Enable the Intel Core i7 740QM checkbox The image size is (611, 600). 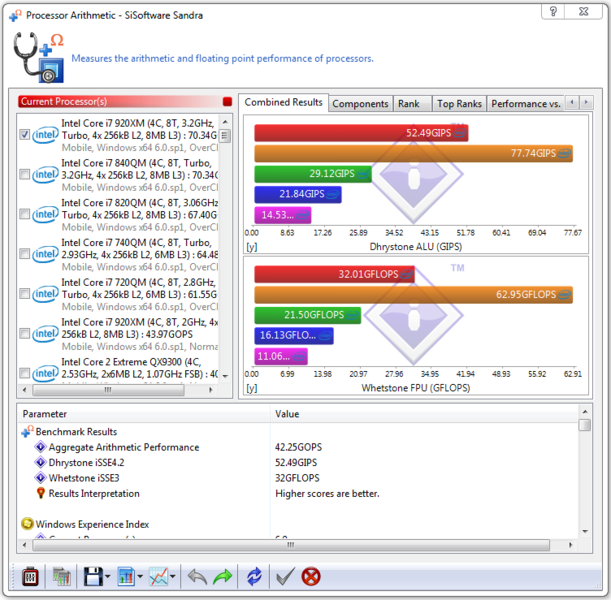tap(25, 254)
